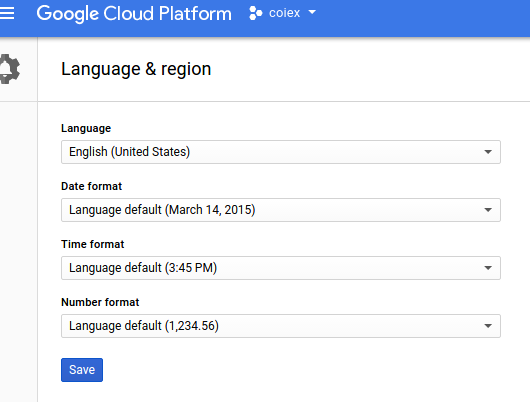
Task: Click the project hexagon dots icon
Action: click(x=255, y=13)
